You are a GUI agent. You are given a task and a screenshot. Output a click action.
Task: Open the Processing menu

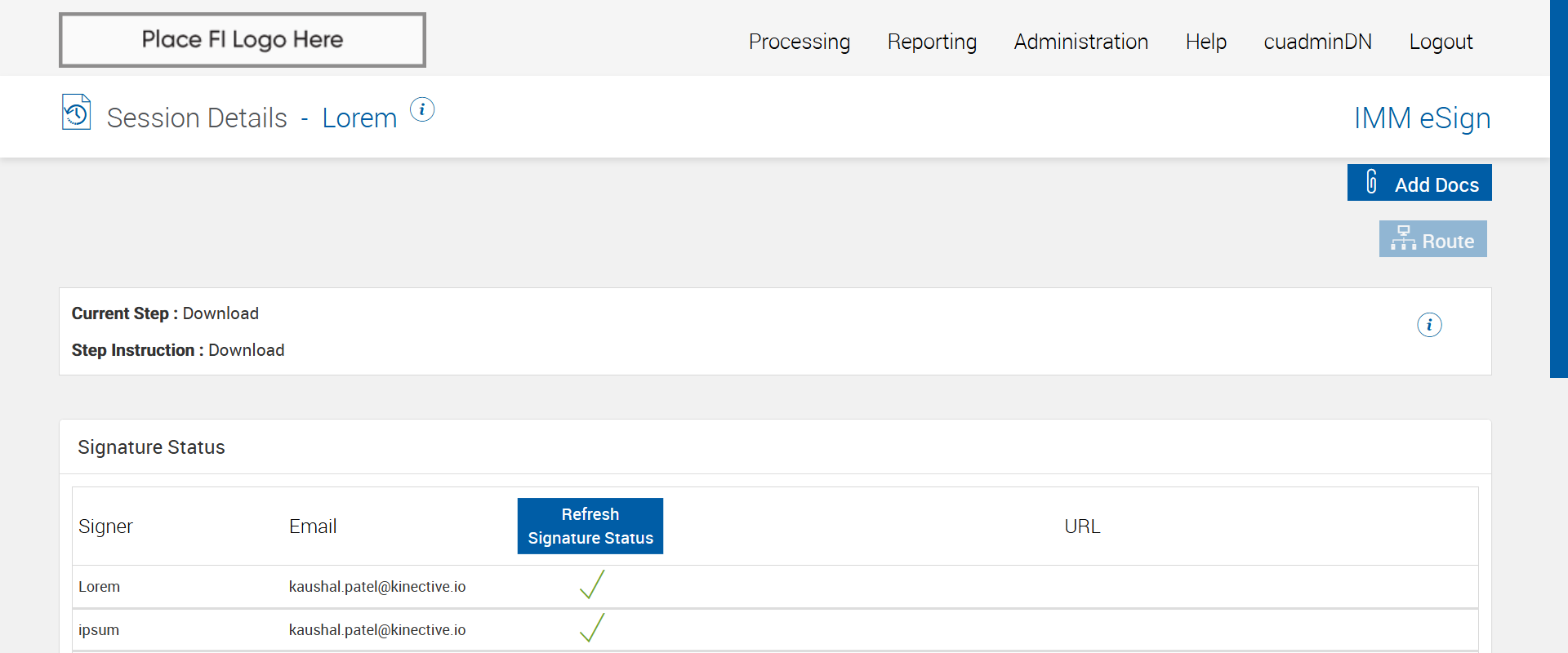799,42
